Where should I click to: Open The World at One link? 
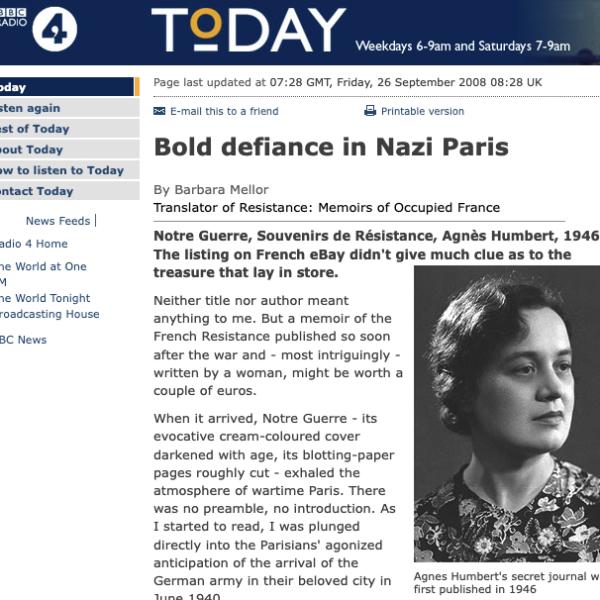click(x=43, y=266)
